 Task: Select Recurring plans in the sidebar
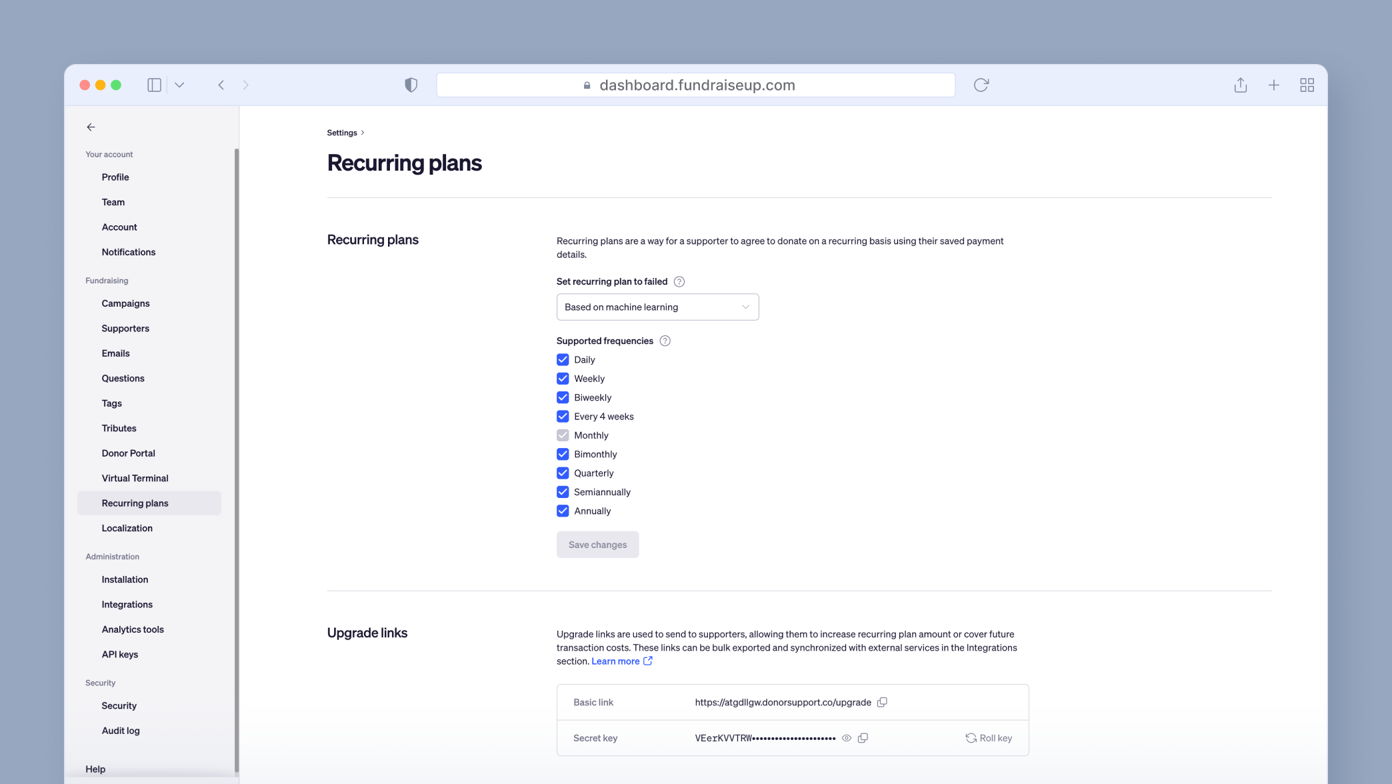(149, 503)
